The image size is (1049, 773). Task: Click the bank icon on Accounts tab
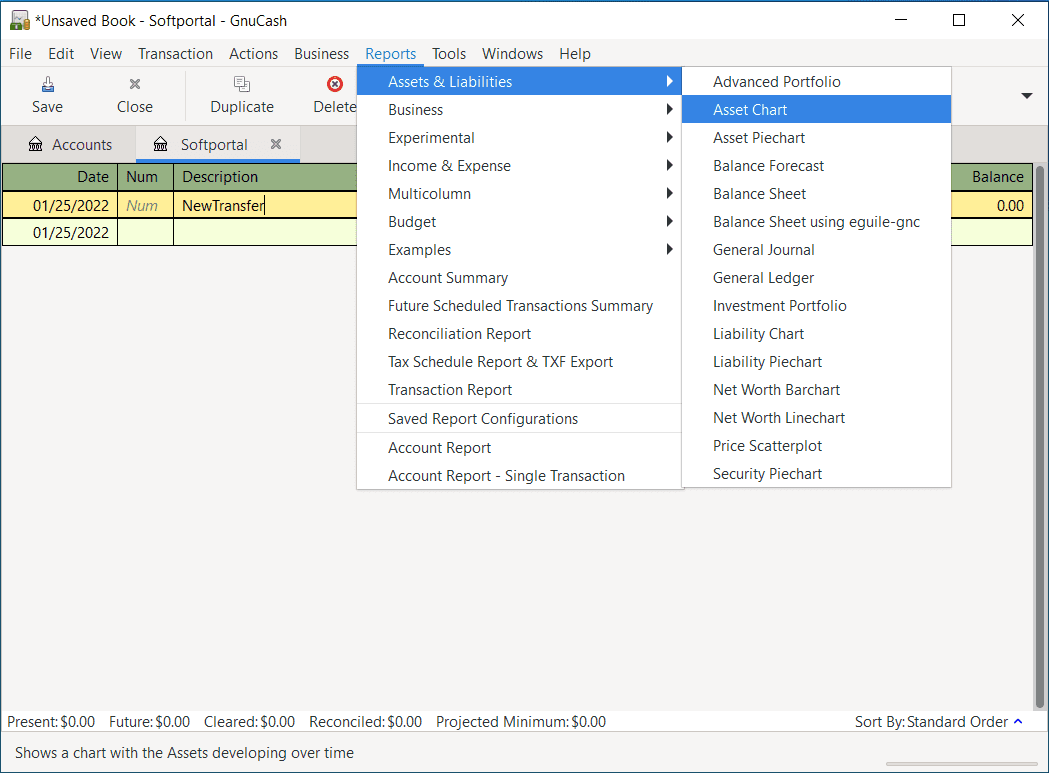coord(36,145)
